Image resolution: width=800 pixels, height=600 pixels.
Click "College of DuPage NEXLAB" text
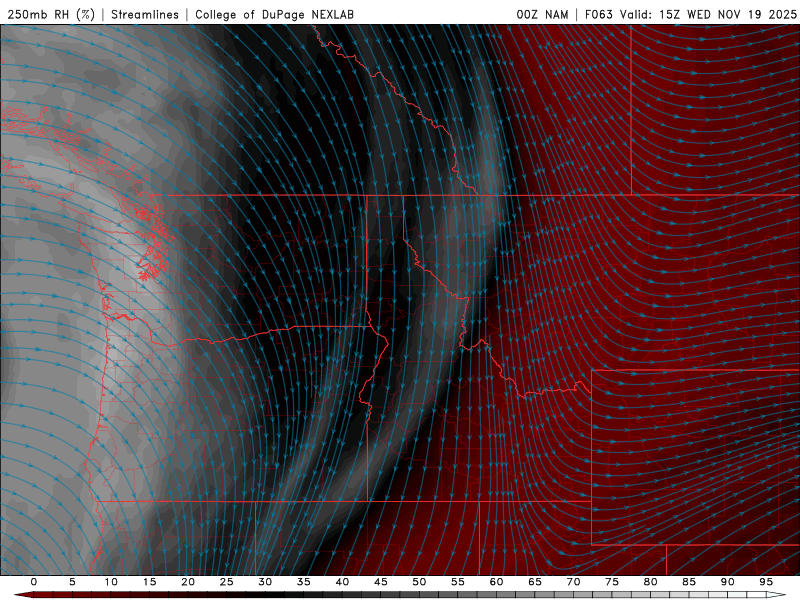274,14
